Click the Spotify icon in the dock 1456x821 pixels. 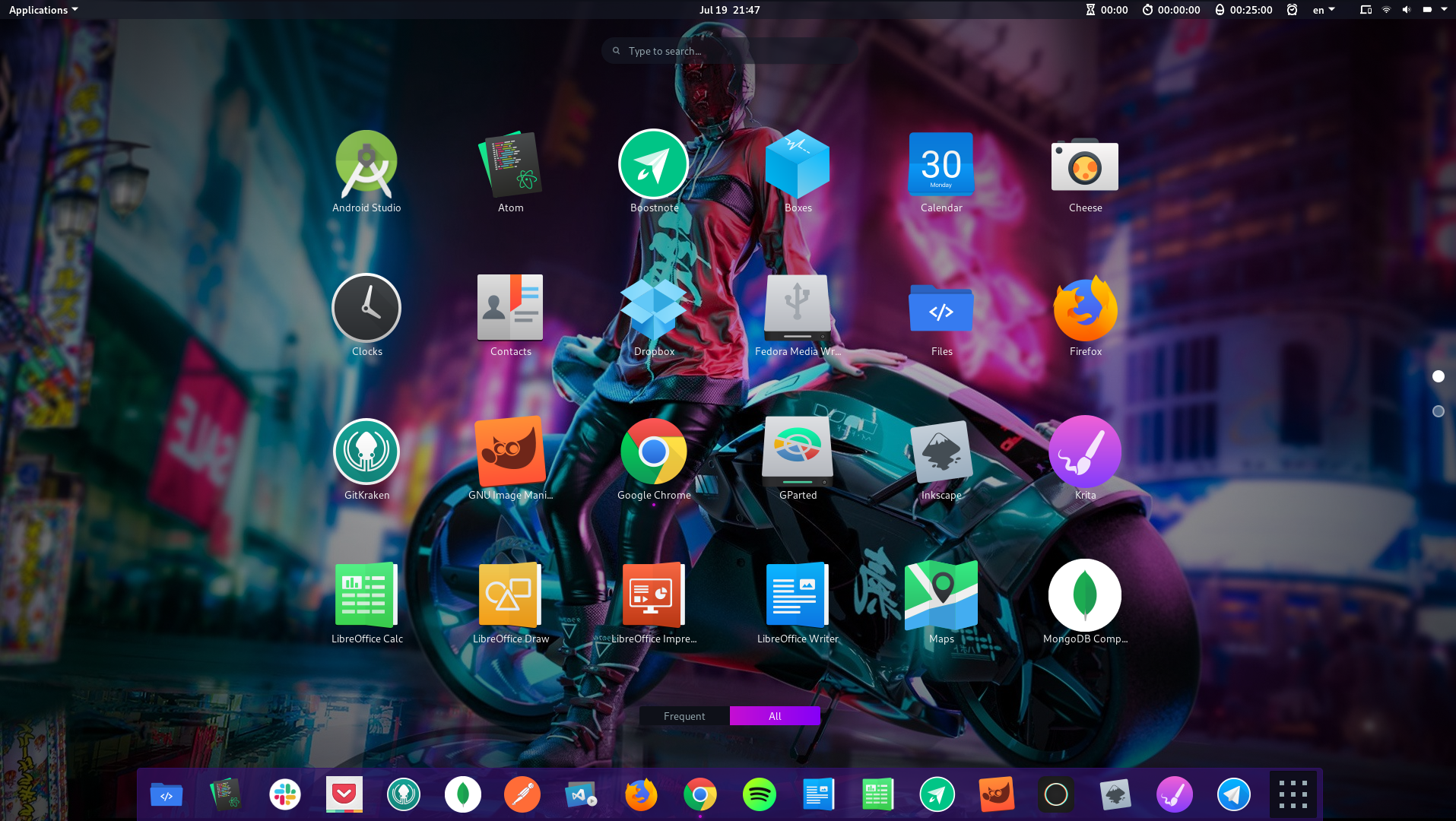pos(759,795)
